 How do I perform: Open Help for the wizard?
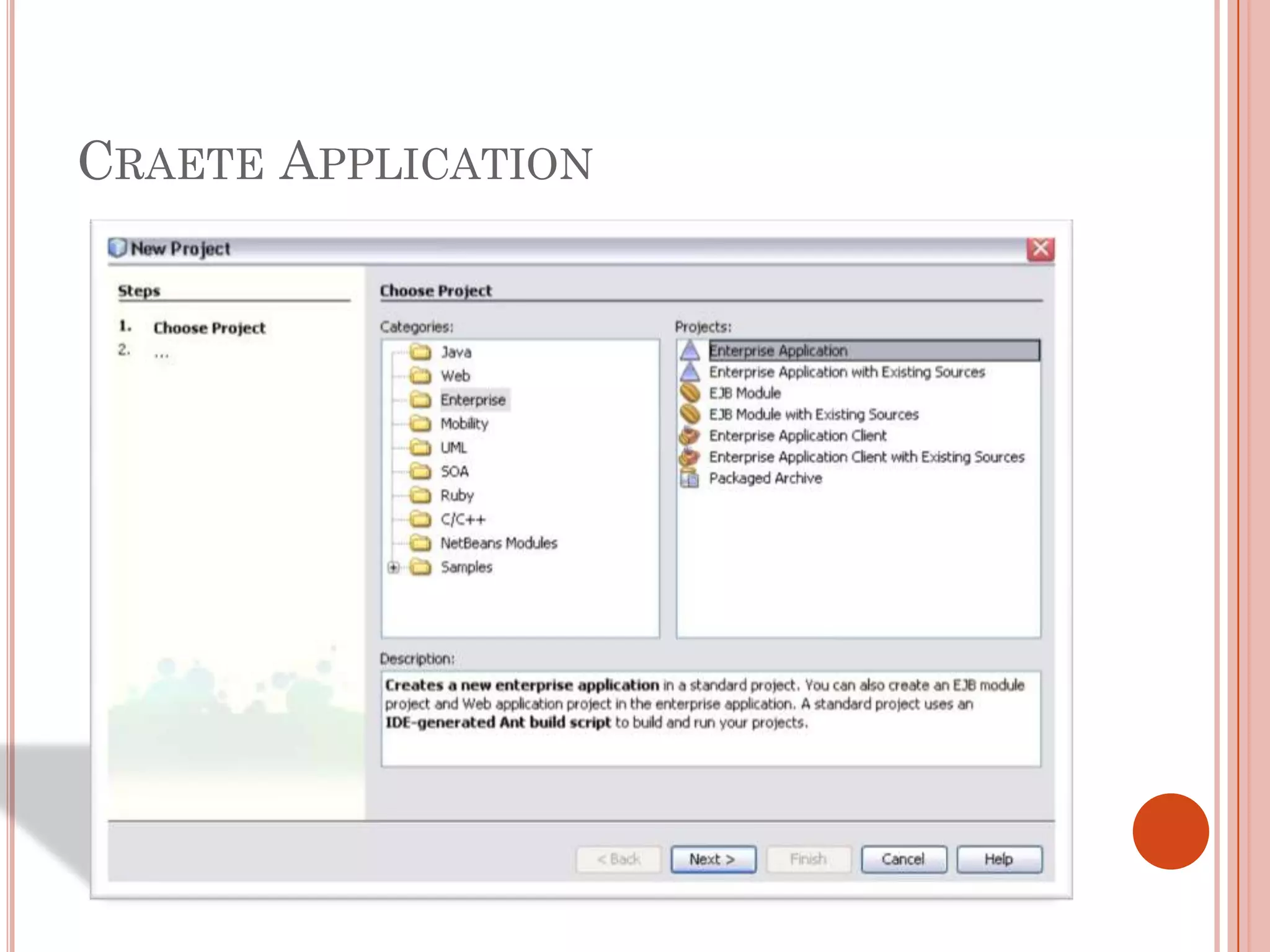point(999,859)
